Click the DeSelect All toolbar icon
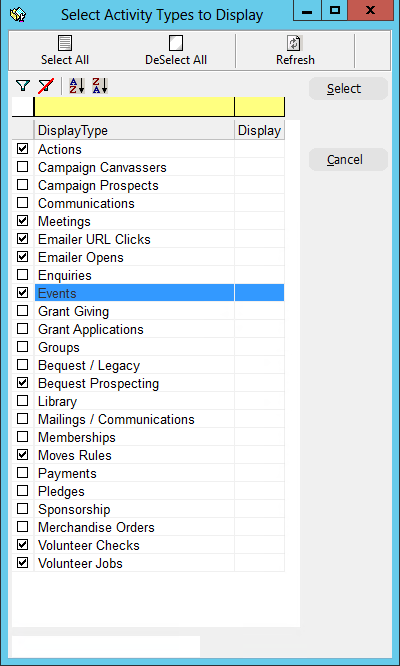This screenshot has width=400, height=666. point(176,43)
